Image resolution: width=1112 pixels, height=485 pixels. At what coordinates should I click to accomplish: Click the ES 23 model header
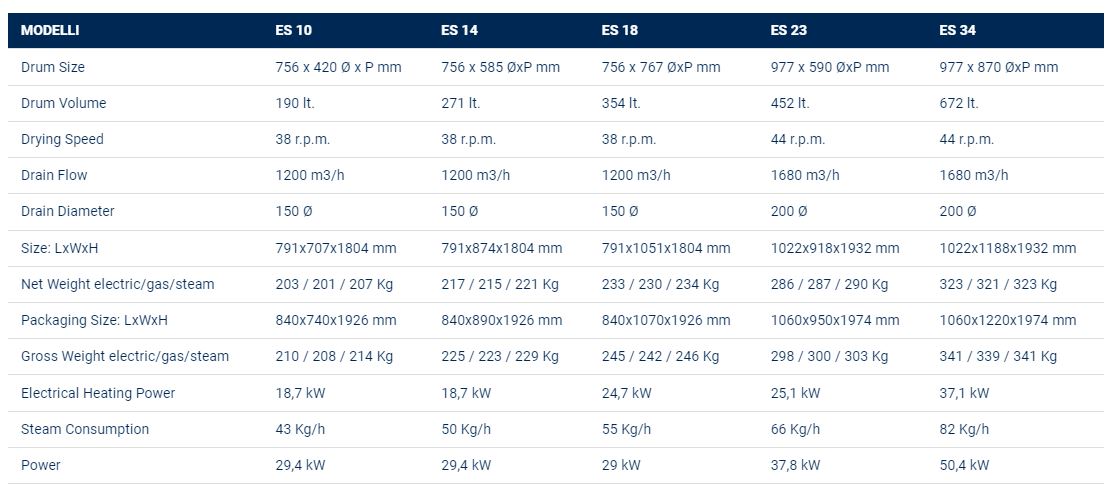tap(789, 30)
